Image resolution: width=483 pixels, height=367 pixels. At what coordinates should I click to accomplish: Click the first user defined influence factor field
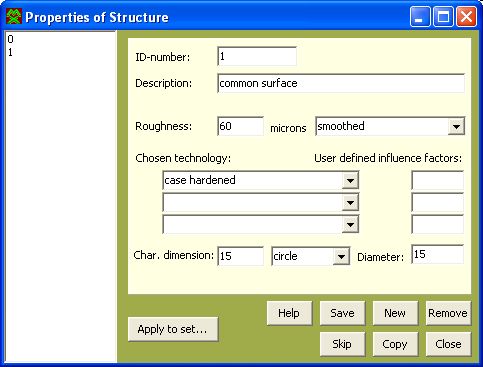(437, 180)
